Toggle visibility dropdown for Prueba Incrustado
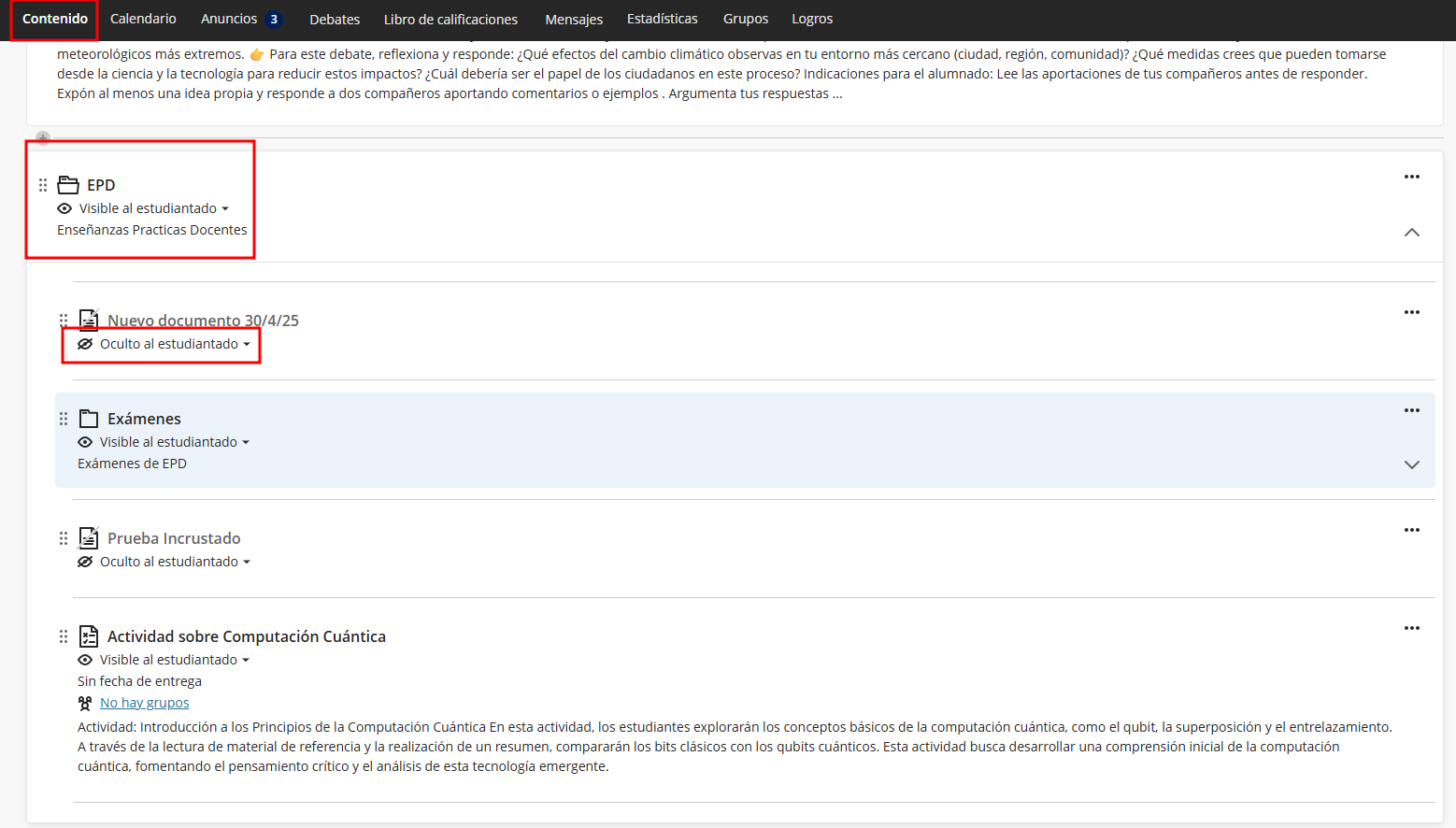Screen dimensions: 1456x828 tap(165, 562)
